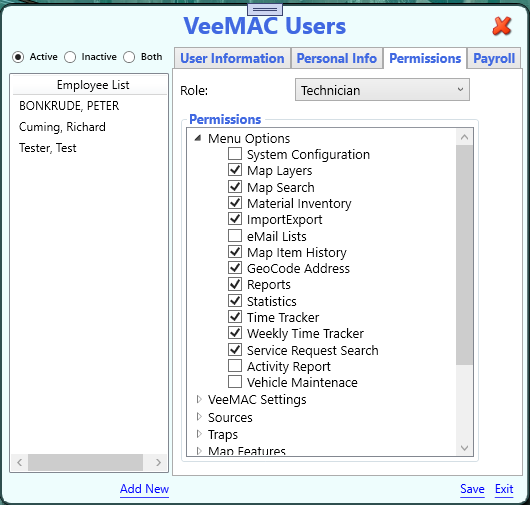Image resolution: width=530 pixels, height=505 pixels.
Task: Collapse the Menu Options tree node
Action: point(198,138)
